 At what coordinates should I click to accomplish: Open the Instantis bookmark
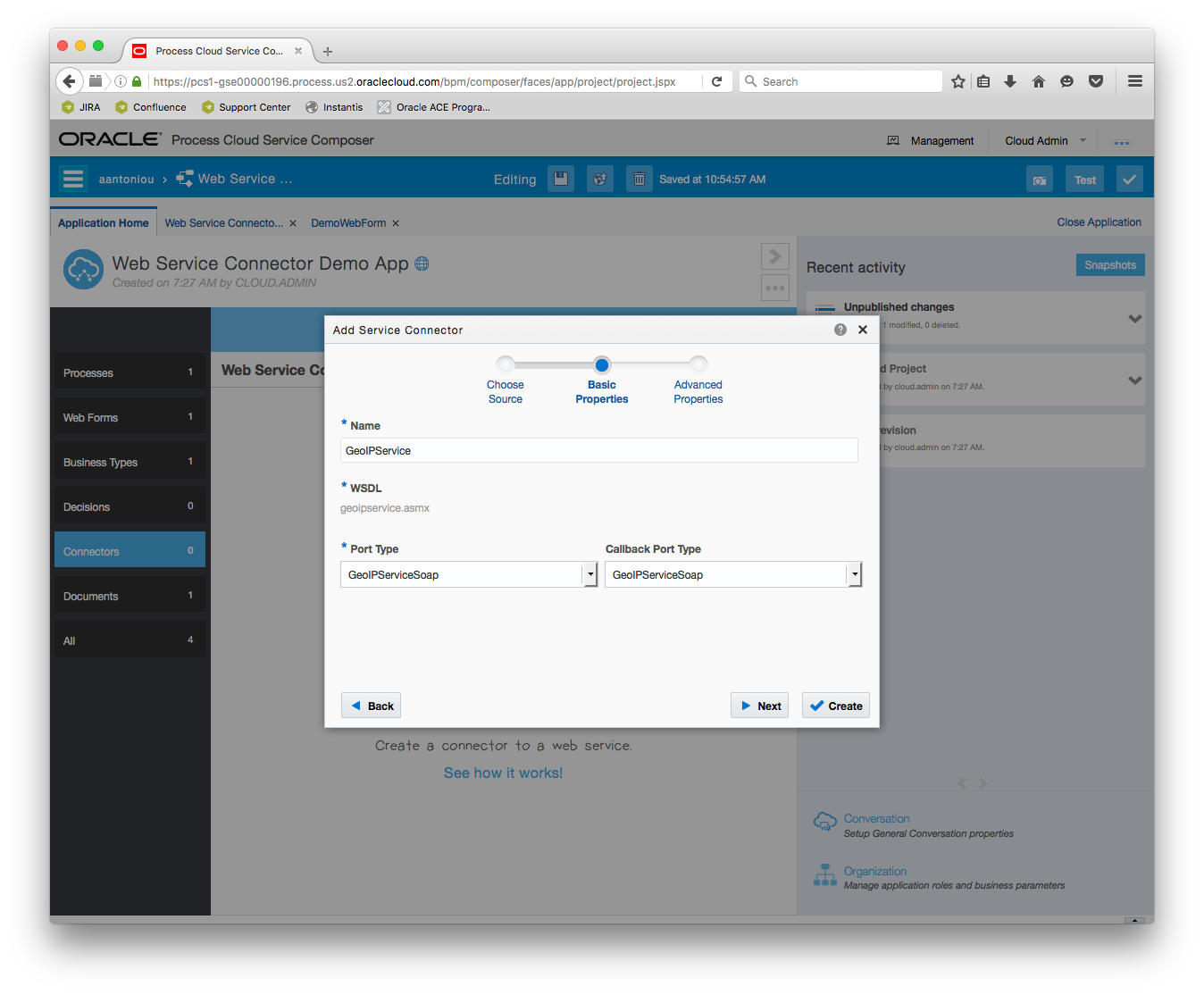pos(334,107)
